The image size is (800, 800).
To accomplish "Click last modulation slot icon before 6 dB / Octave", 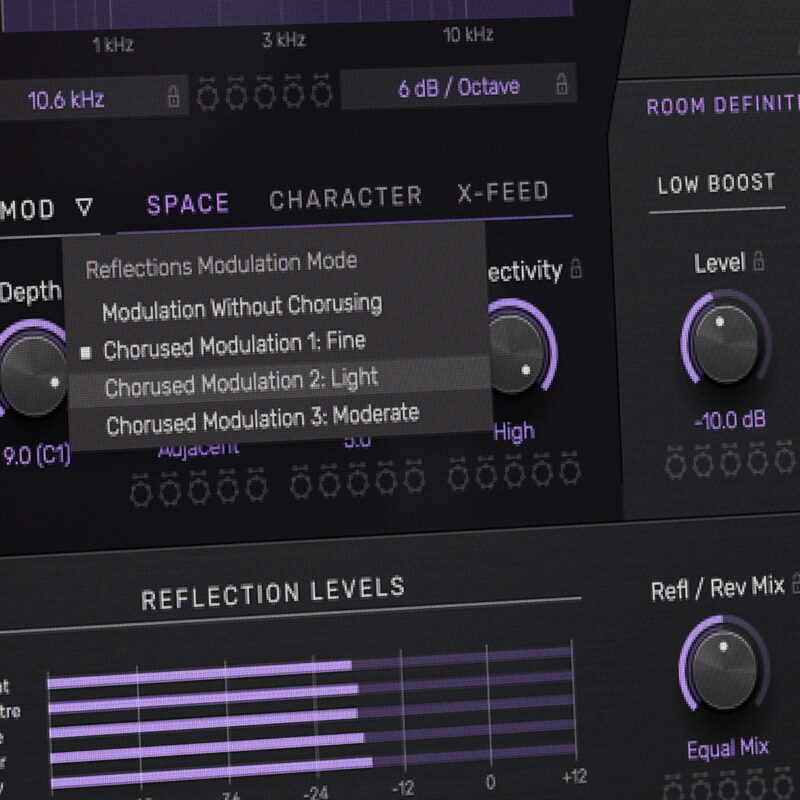I will click(322, 90).
